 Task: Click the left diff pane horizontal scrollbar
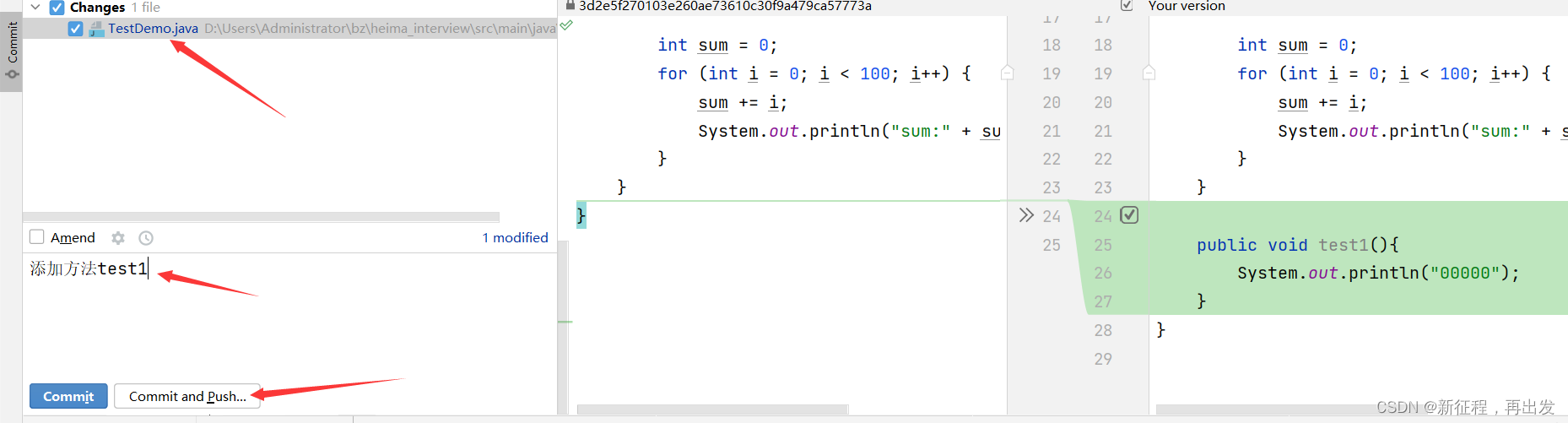click(713, 409)
